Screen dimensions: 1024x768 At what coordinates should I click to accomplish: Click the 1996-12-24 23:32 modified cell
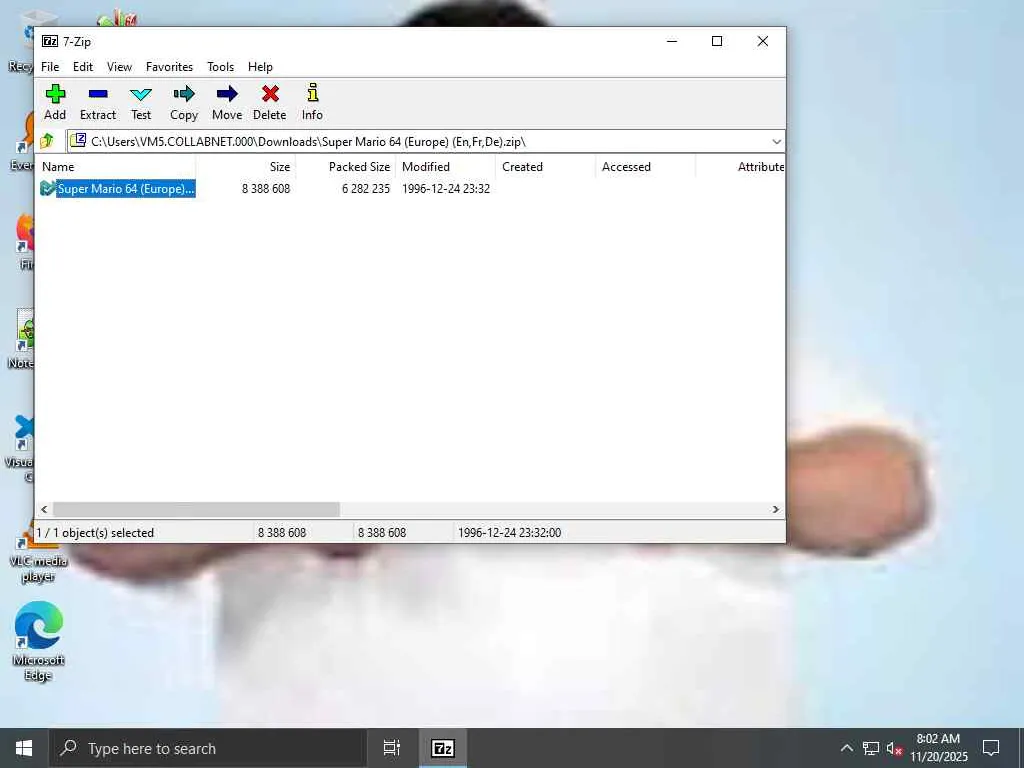click(x=446, y=189)
